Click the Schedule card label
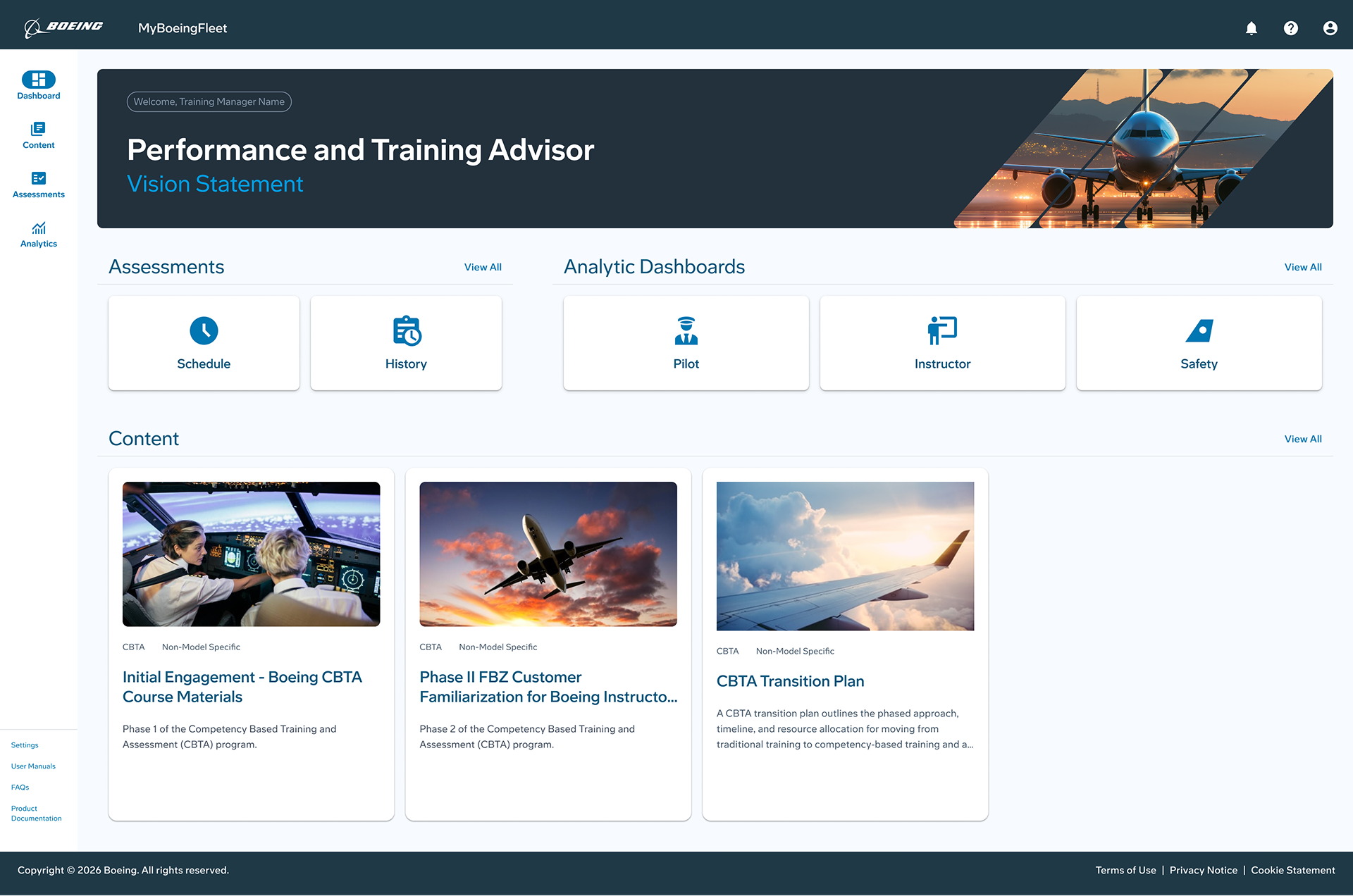The image size is (1353, 896). 204,364
